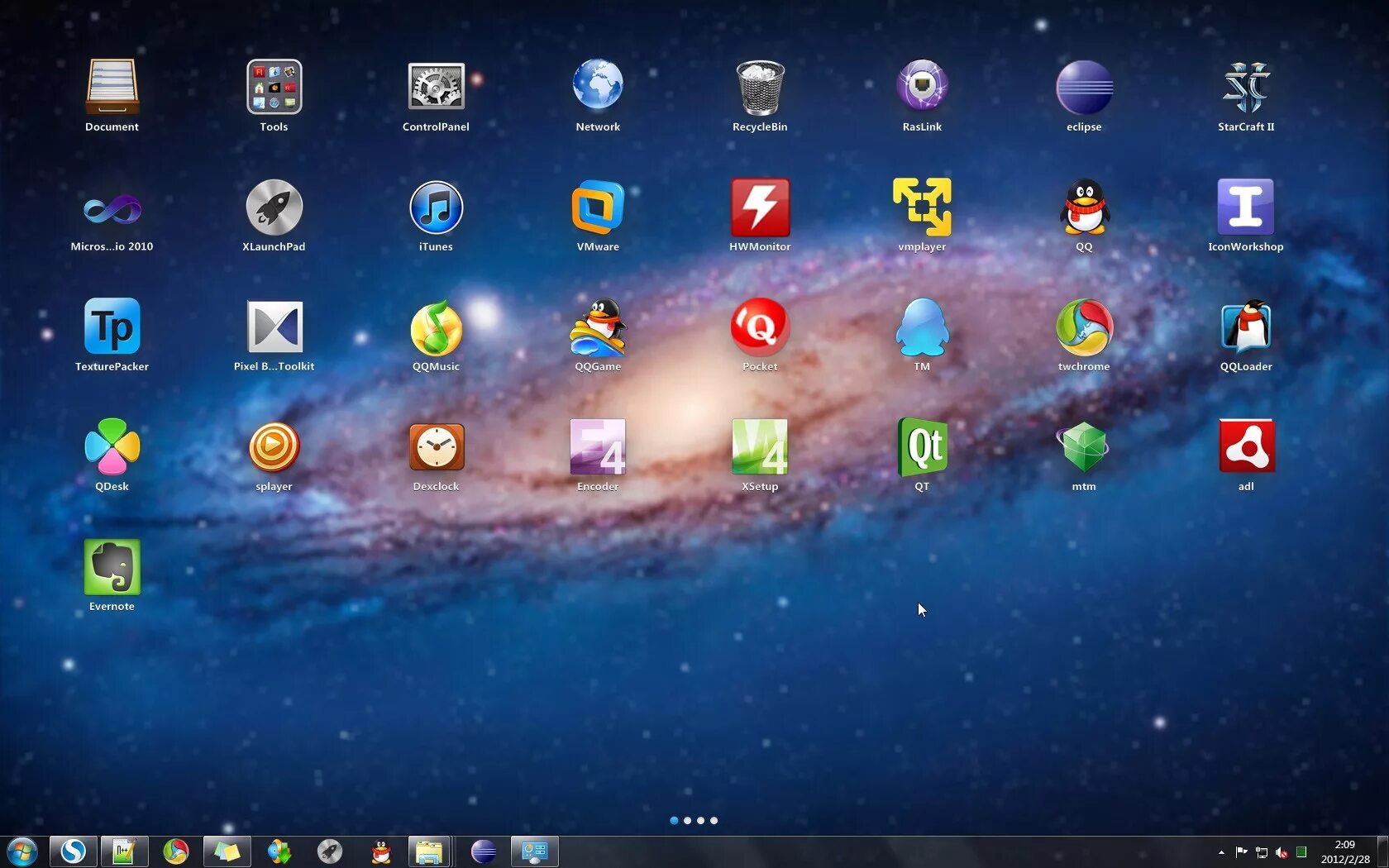Screen dimensions: 1389x868
Task: Open QQMusic
Action: [x=436, y=327]
